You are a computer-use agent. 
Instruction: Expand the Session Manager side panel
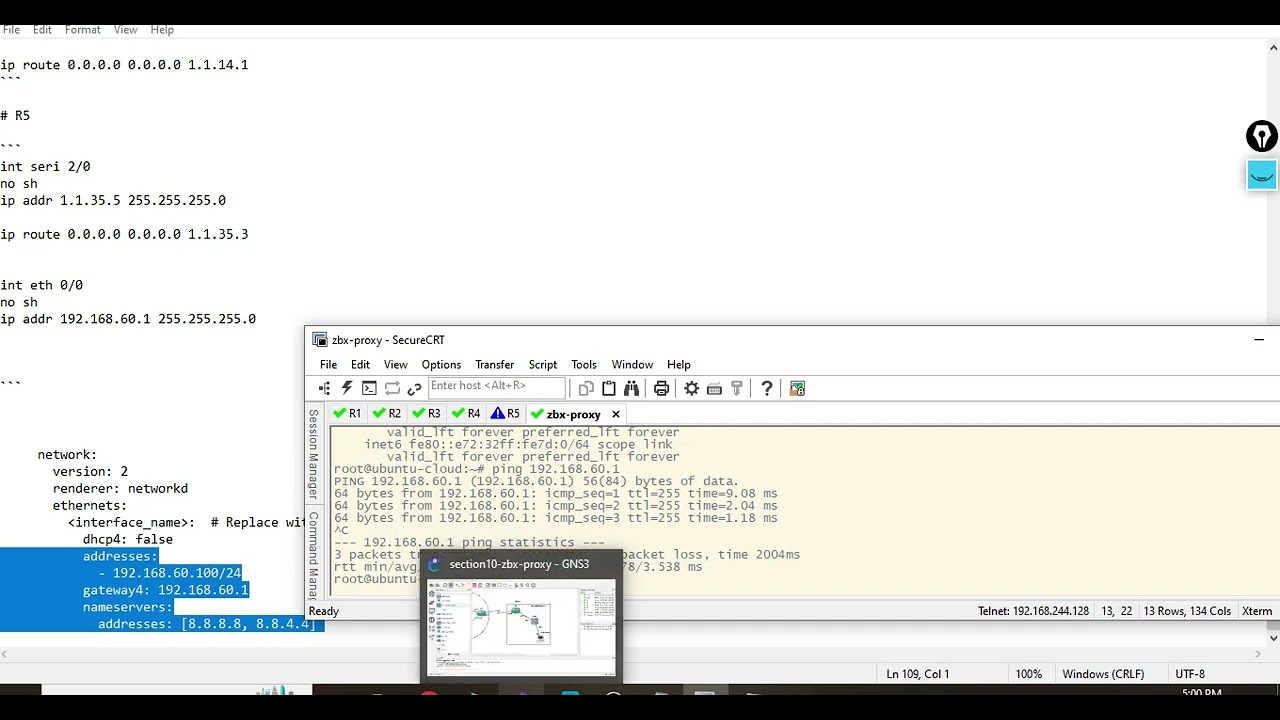click(313, 454)
